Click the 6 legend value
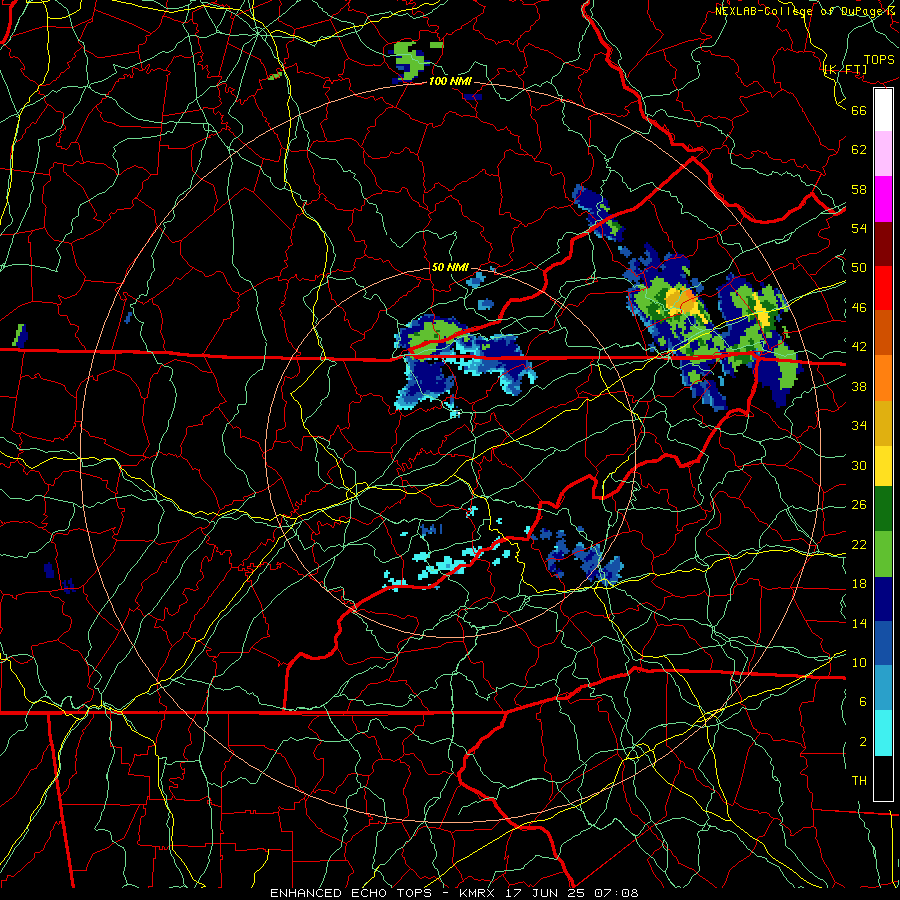Viewport: 900px width, 900px height. 863,702
